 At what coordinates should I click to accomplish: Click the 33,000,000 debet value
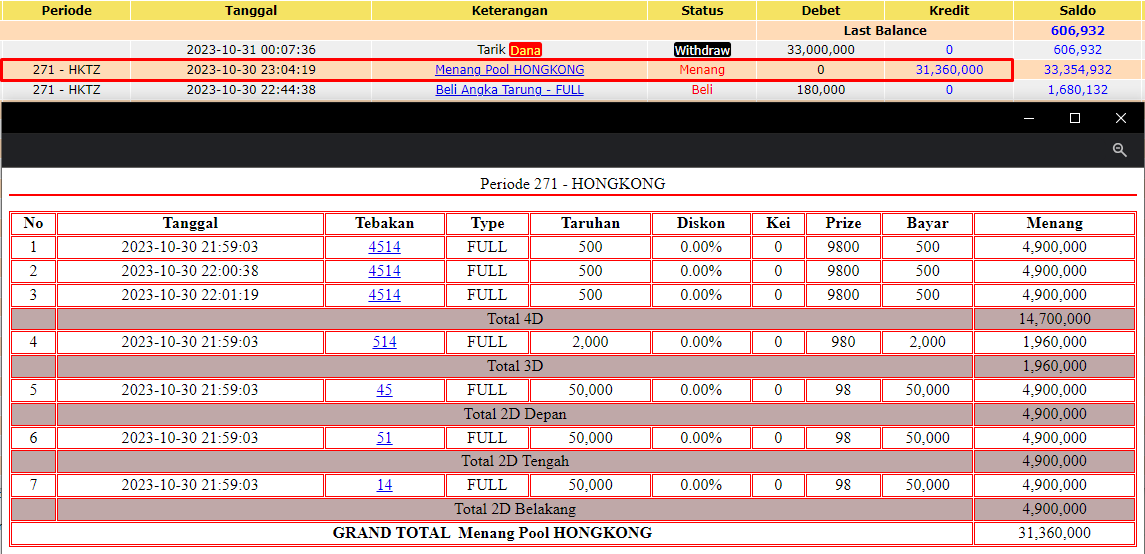pos(821,50)
